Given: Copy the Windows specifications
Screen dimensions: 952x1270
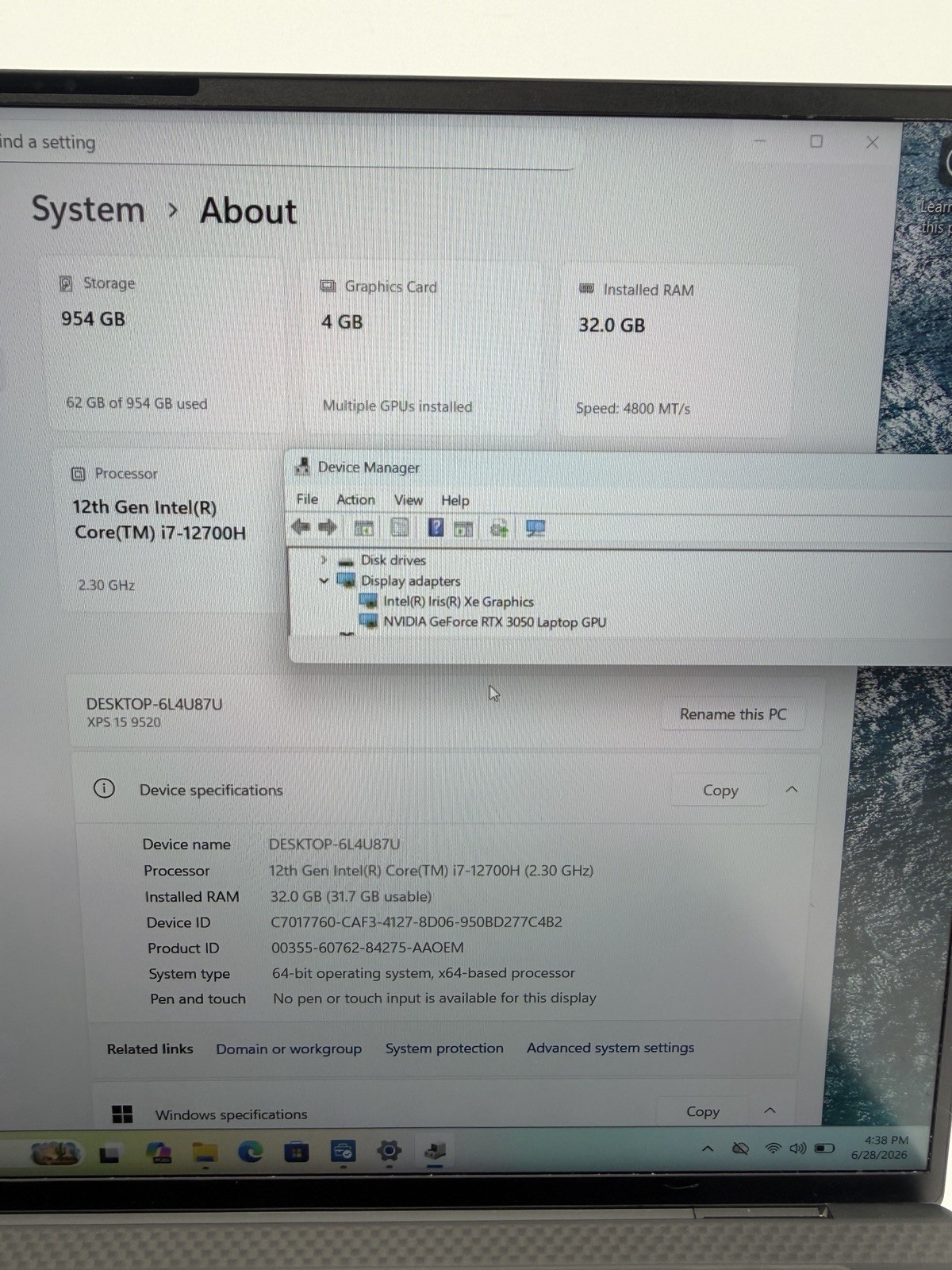Looking at the screenshot, I should pyautogui.click(x=703, y=1111).
